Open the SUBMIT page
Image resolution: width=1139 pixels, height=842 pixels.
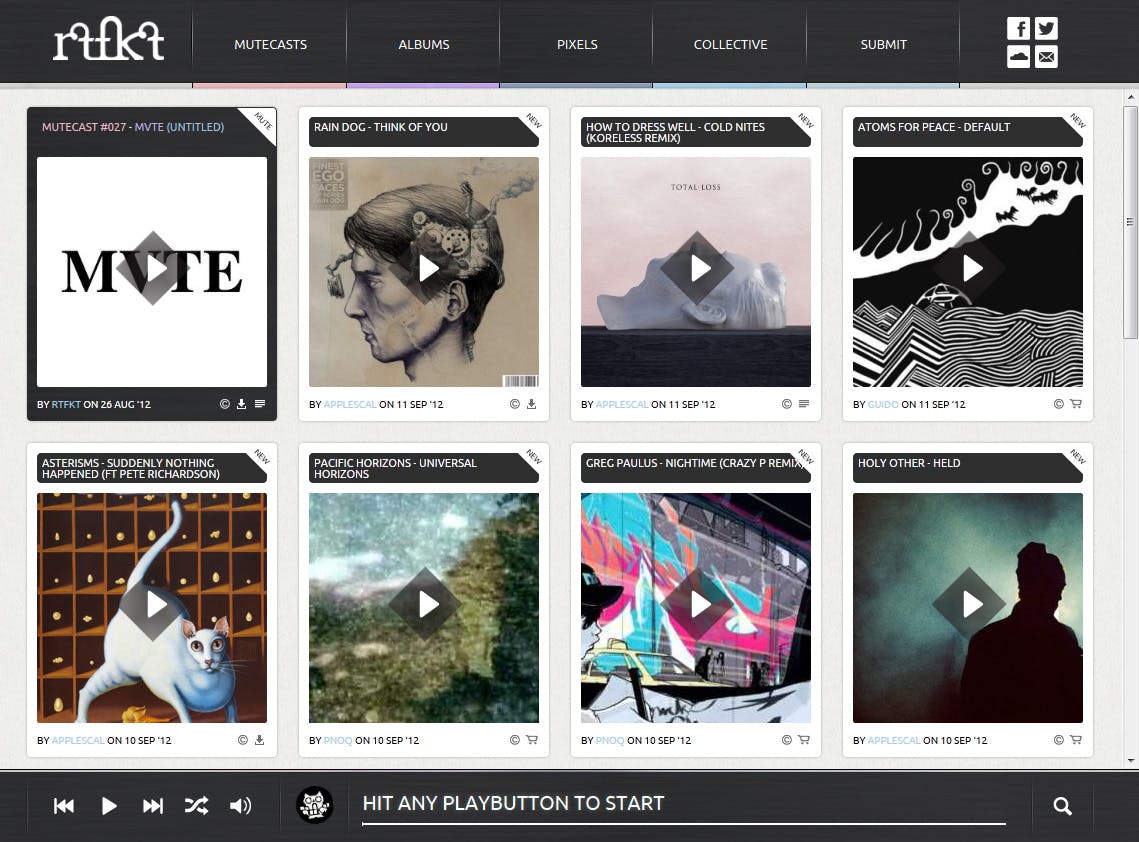[x=883, y=44]
